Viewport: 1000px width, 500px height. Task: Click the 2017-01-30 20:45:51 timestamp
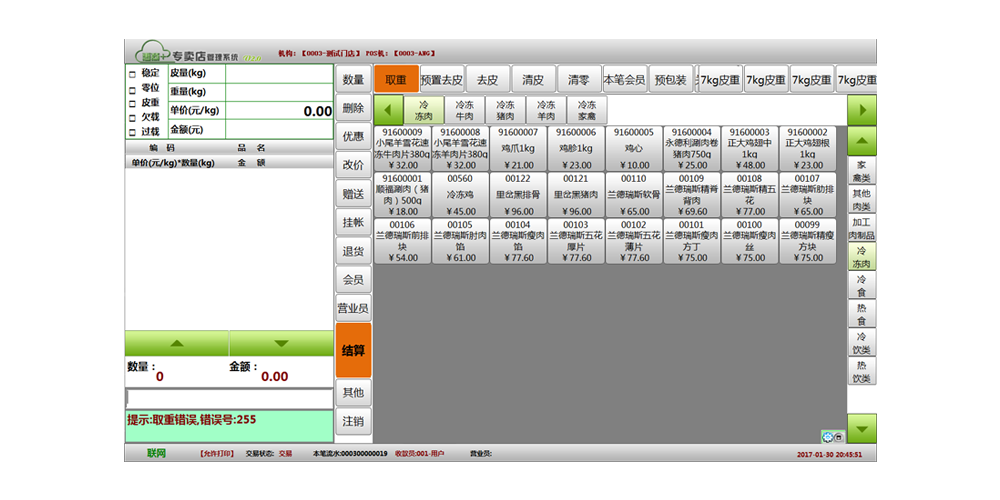pos(829,455)
